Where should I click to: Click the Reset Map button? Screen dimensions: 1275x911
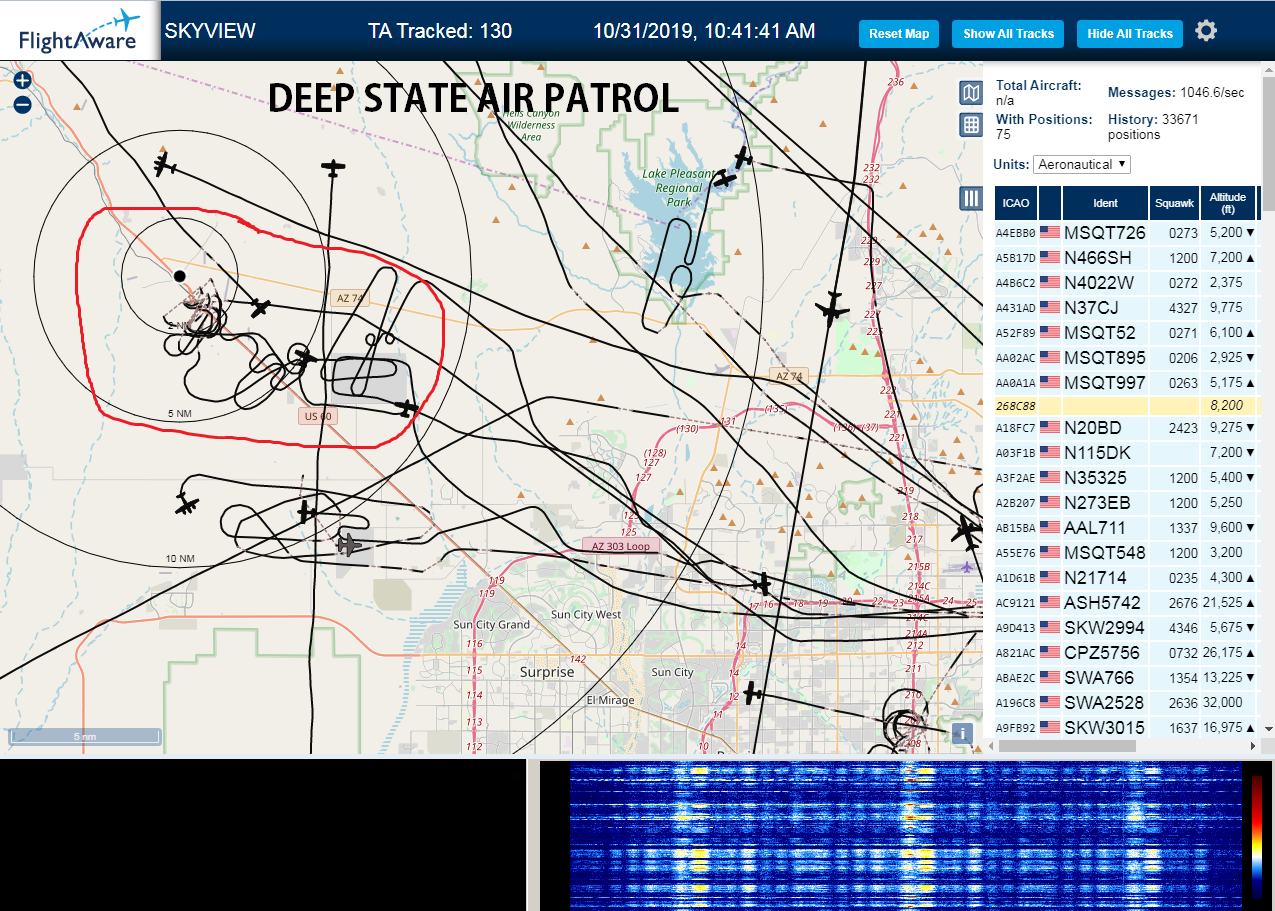tap(899, 33)
